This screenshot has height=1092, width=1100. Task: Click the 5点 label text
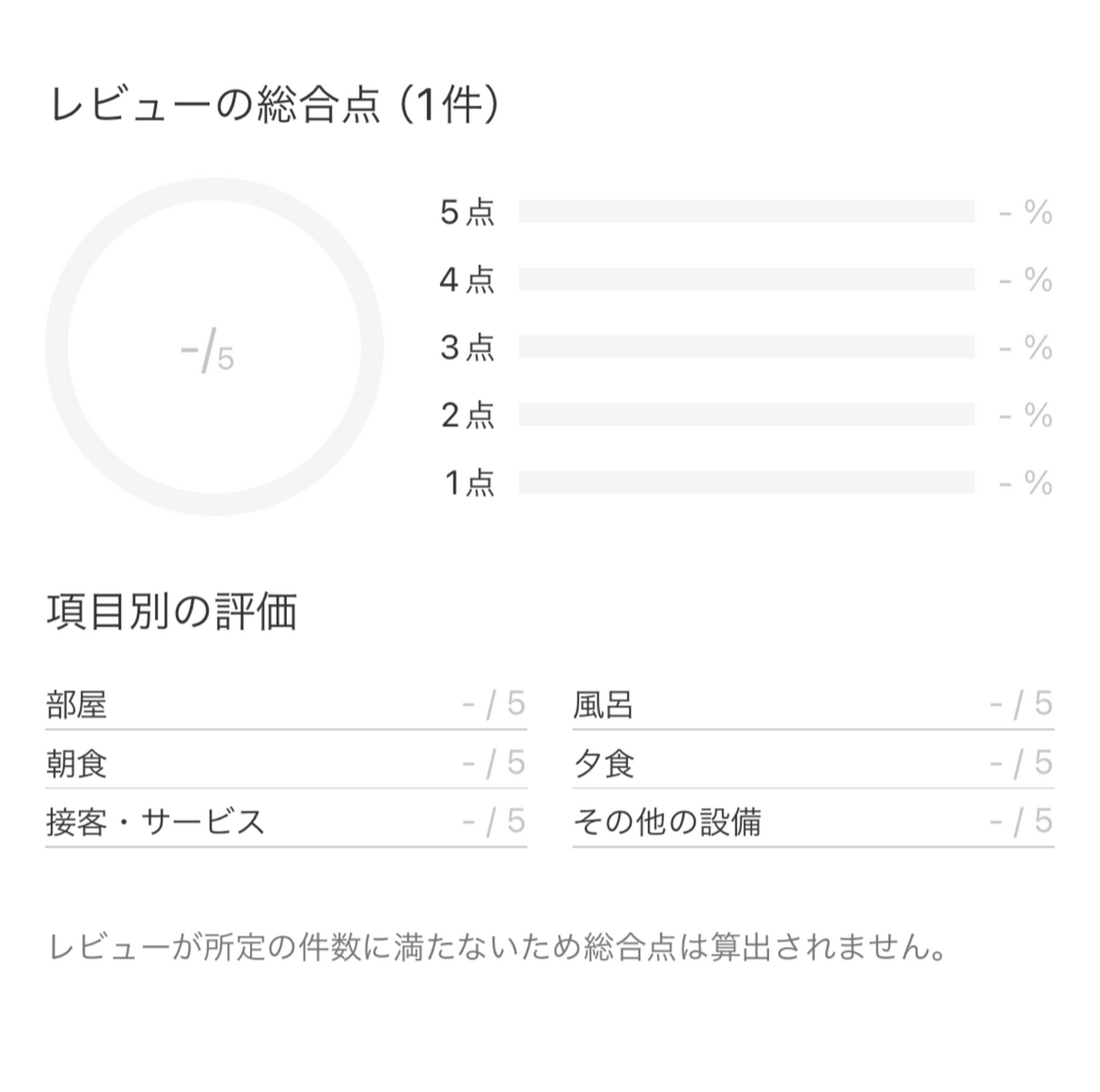[x=467, y=213]
